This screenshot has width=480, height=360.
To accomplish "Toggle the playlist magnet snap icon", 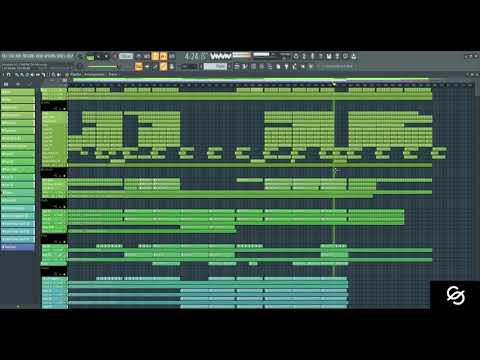I will [x=9, y=75].
